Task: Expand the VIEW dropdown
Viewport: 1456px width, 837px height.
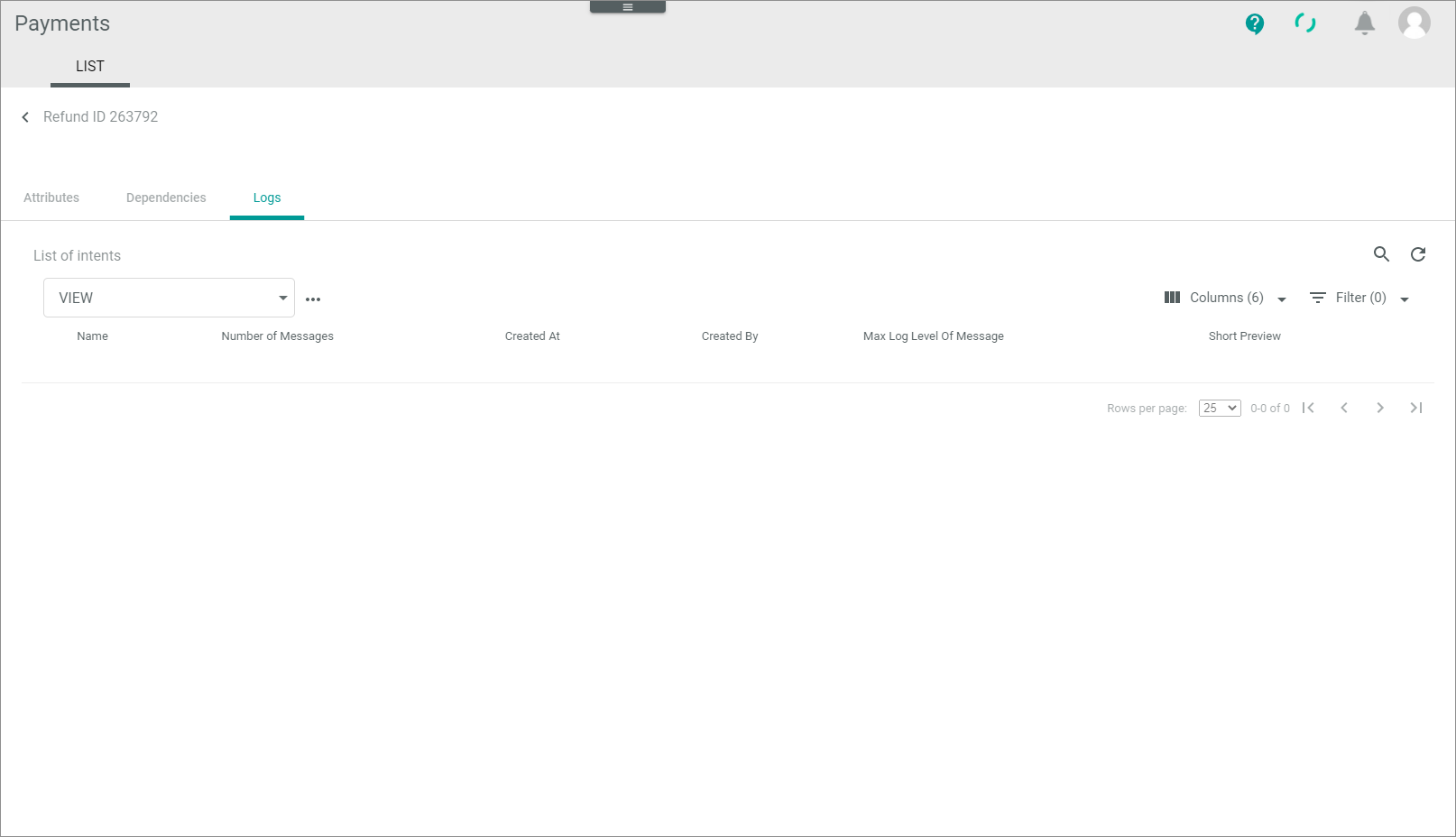Action: point(169,298)
